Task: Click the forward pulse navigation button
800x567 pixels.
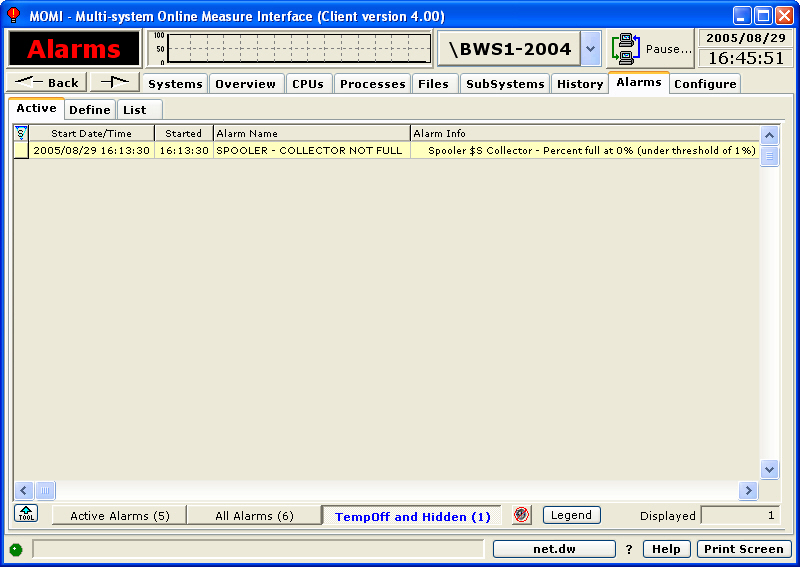Action: point(114,82)
